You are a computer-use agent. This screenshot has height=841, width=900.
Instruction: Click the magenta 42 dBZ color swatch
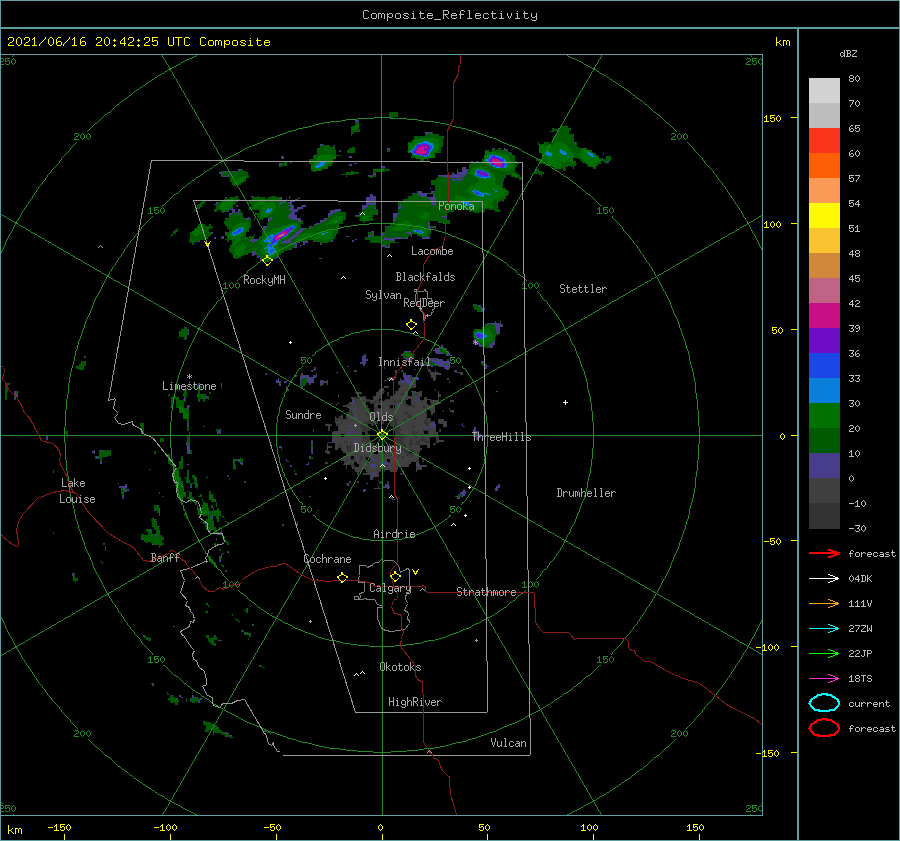coord(824,315)
